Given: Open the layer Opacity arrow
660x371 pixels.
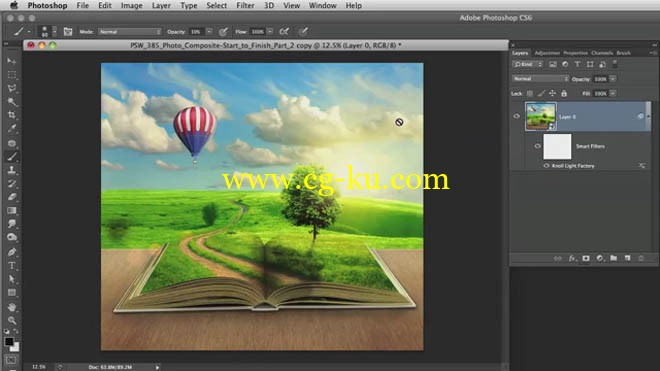Looking at the screenshot, I should point(613,79).
